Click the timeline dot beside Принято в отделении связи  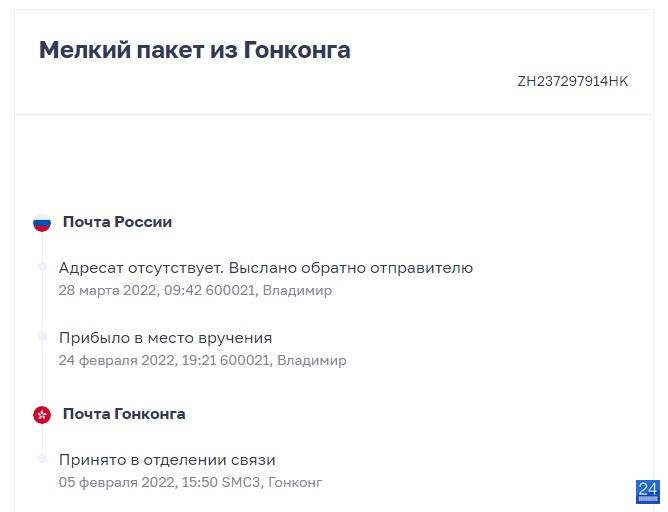(x=42, y=459)
